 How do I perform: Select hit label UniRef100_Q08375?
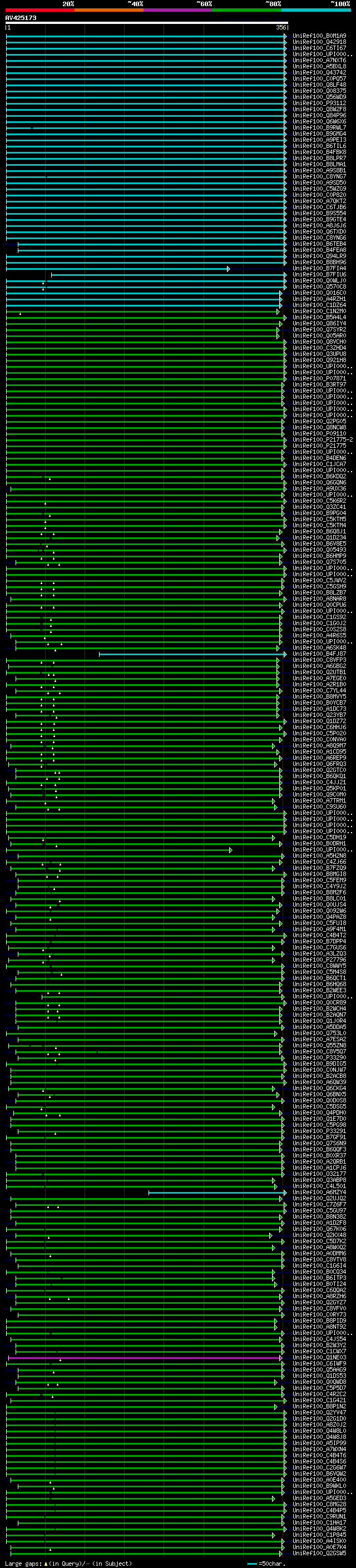pyautogui.click(x=319, y=91)
